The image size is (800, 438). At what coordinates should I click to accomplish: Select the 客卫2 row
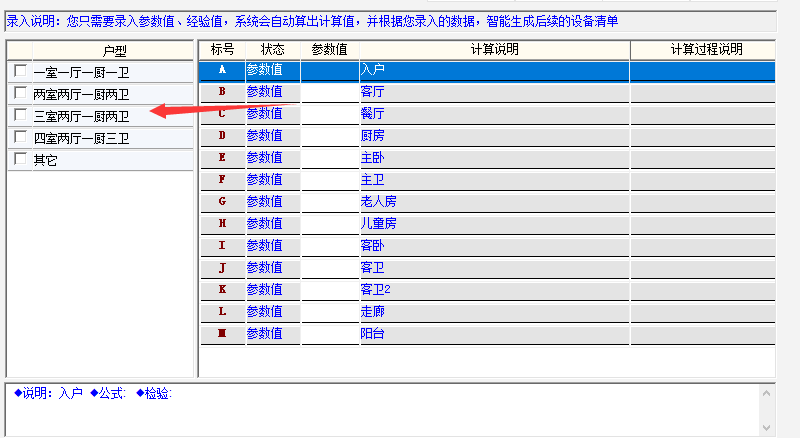[488, 290]
